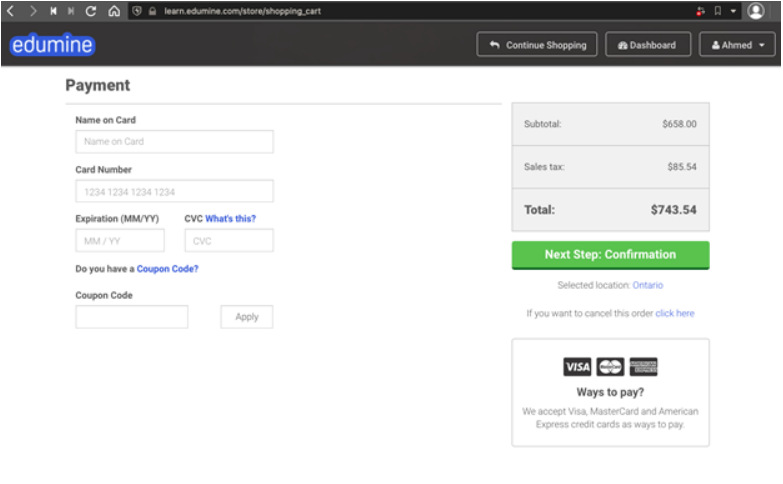The width and height of the screenshot is (783, 484).
Task: Click Continue Shopping button
Action: 537,45
